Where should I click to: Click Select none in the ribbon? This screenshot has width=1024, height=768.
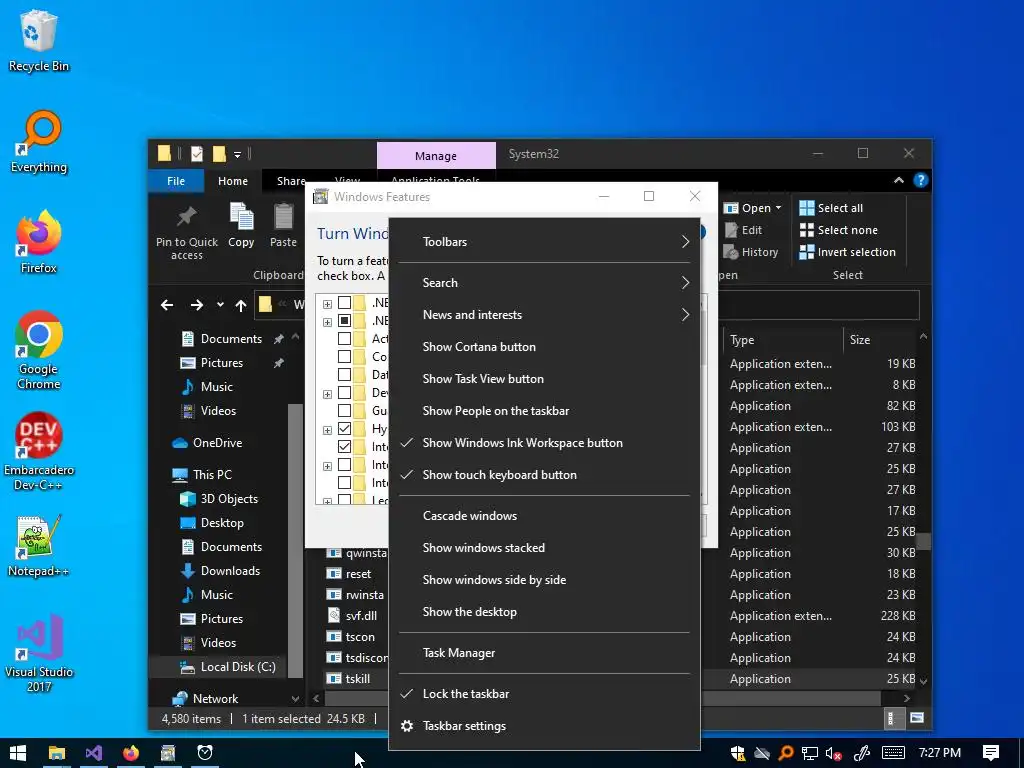click(839, 230)
